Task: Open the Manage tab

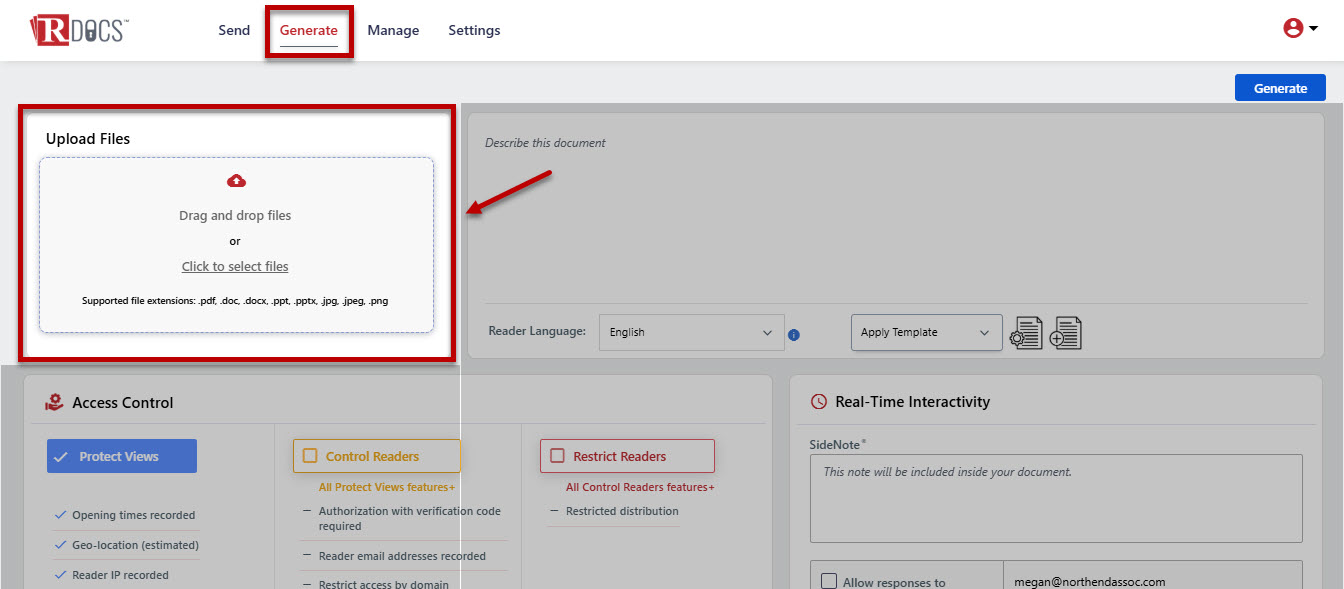Action: pyautogui.click(x=393, y=30)
